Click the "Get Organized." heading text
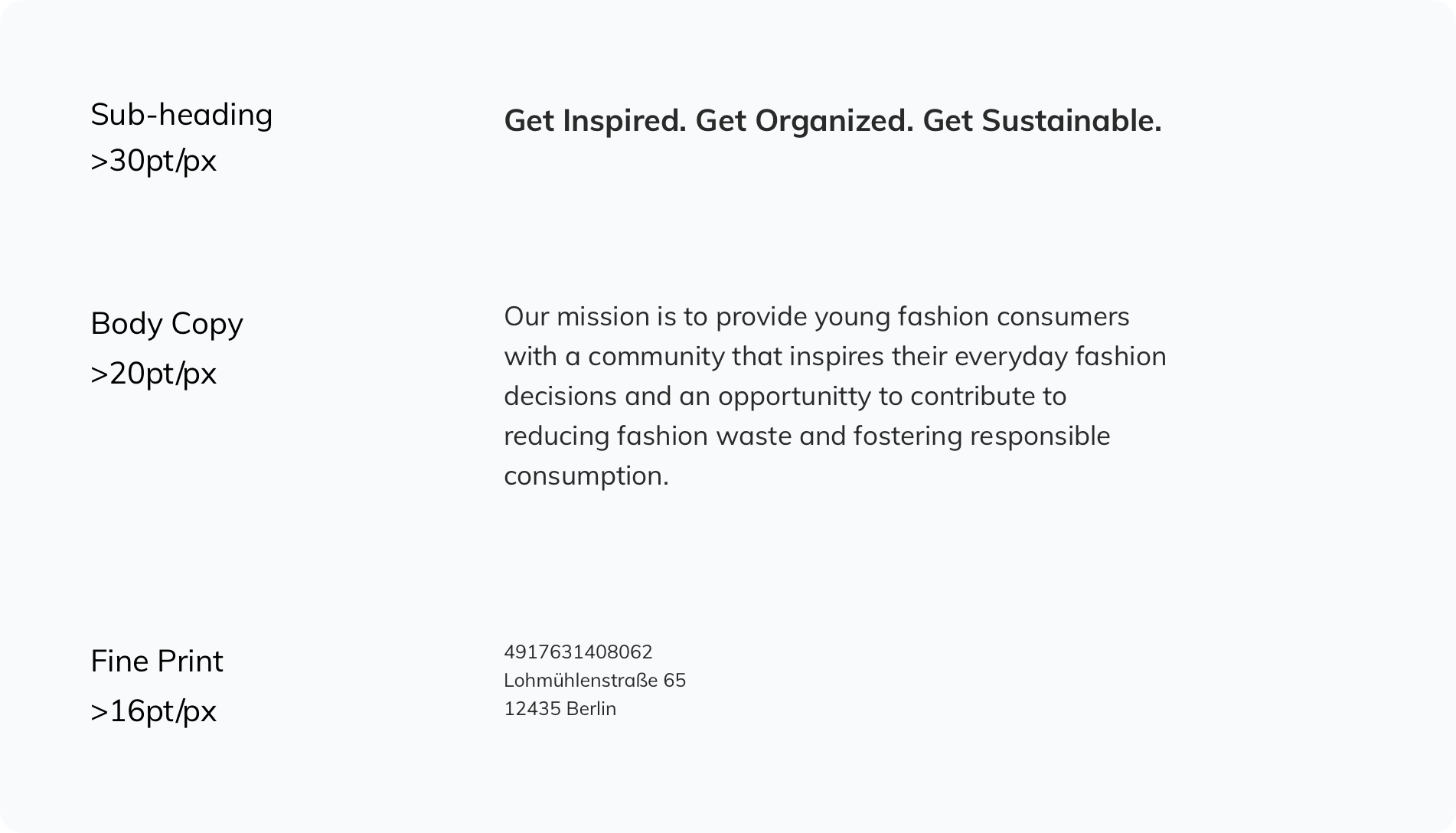Screen dimensions: 1456x833 click(804, 121)
